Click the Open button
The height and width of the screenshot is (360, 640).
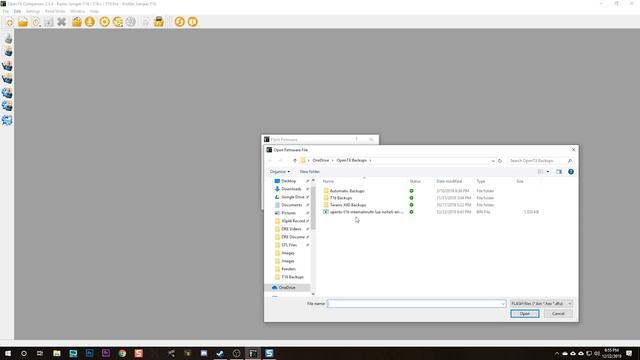pos(525,314)
